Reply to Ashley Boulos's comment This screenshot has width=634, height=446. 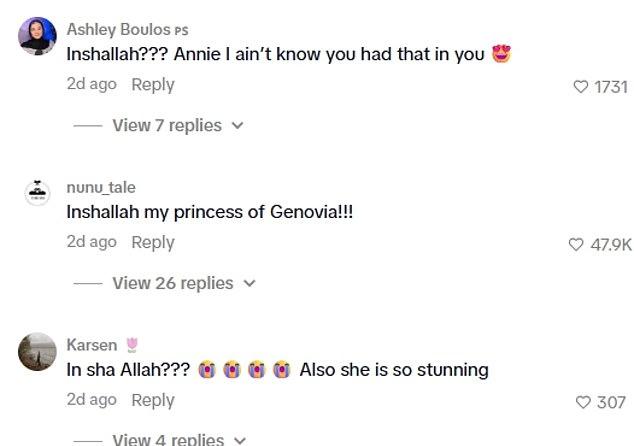pos(153,85)
